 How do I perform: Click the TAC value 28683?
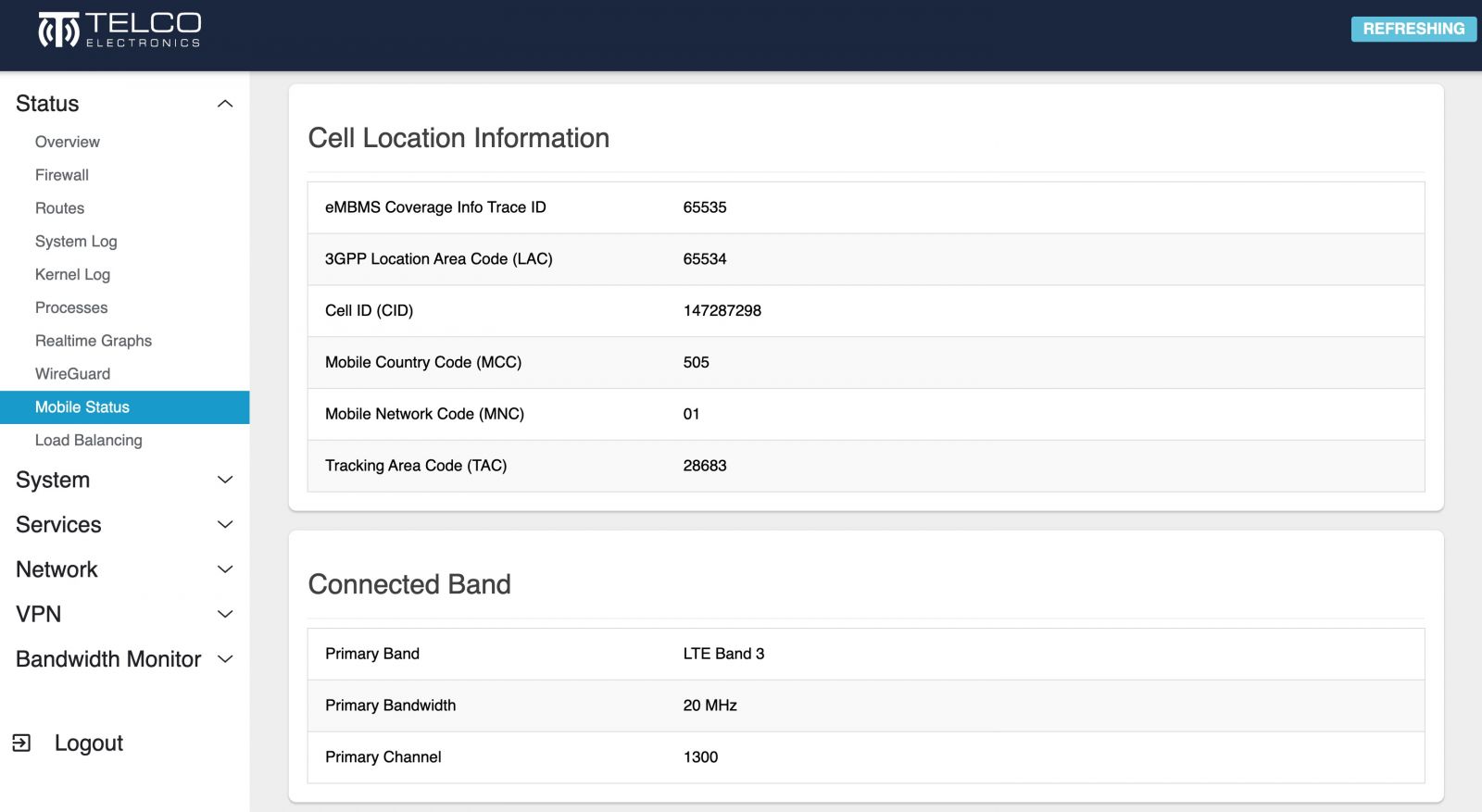pyautogui.click(x=705, y=466)
